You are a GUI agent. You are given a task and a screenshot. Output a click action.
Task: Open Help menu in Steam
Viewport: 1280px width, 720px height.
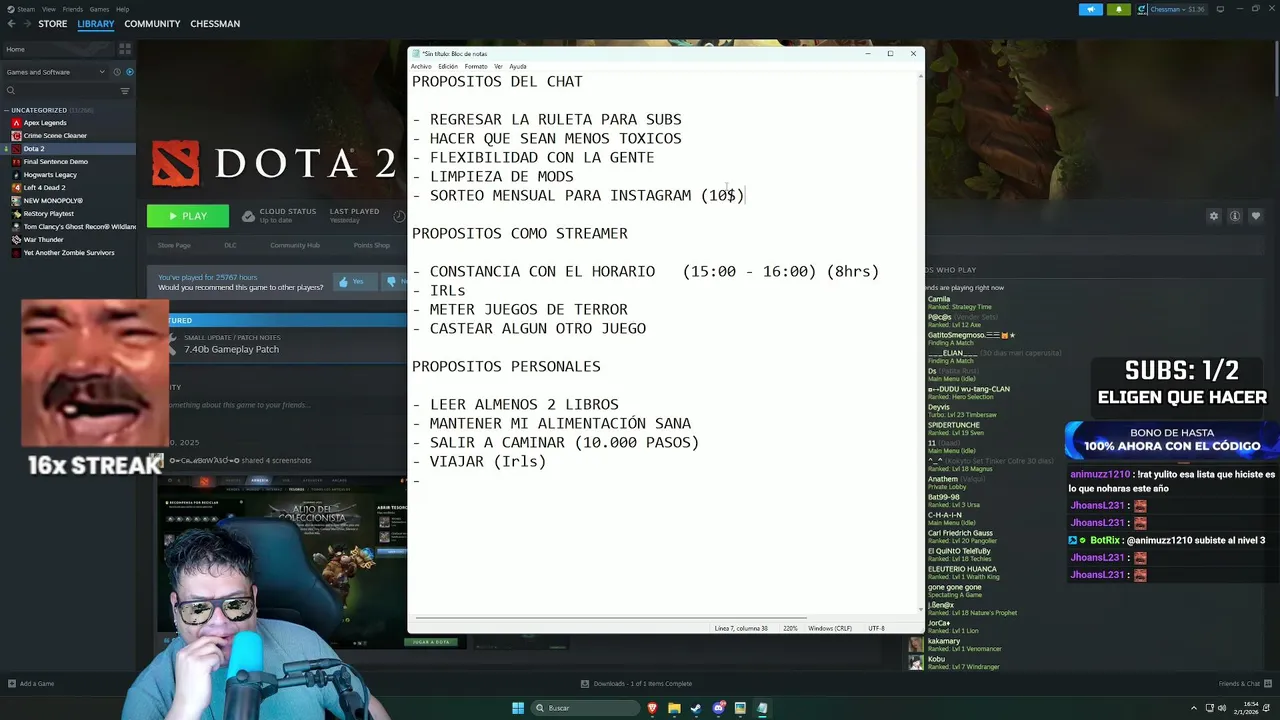click(122, 9)
